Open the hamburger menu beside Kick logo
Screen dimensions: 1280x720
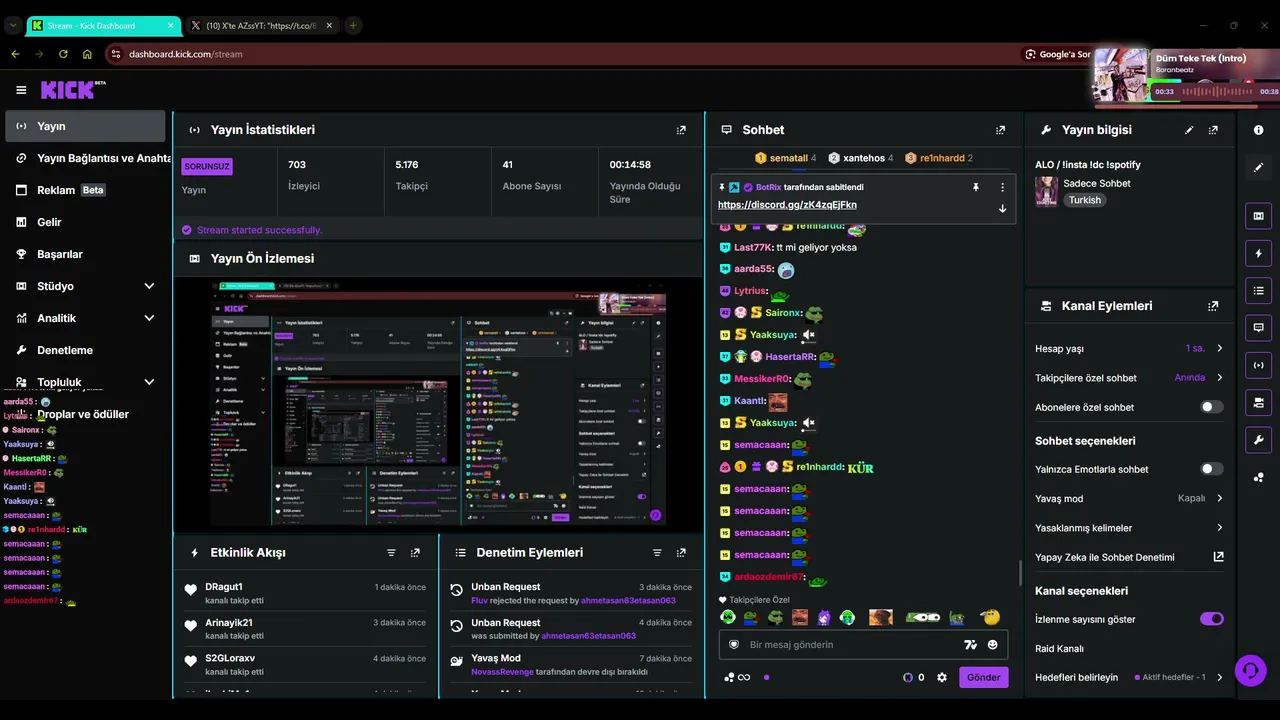click(21, 90)
